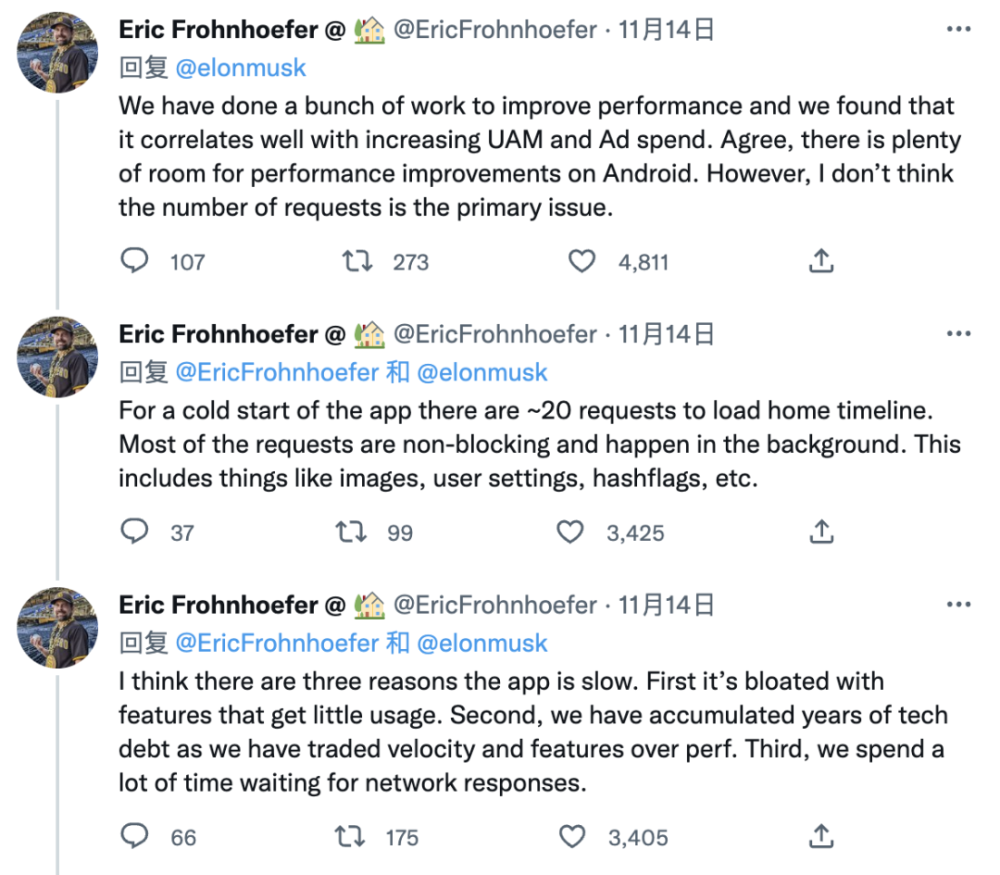This screenshot has height=875, width=1000.
Task: Retweet the post with 175 retweets
Action: click(x=349, y=836)
